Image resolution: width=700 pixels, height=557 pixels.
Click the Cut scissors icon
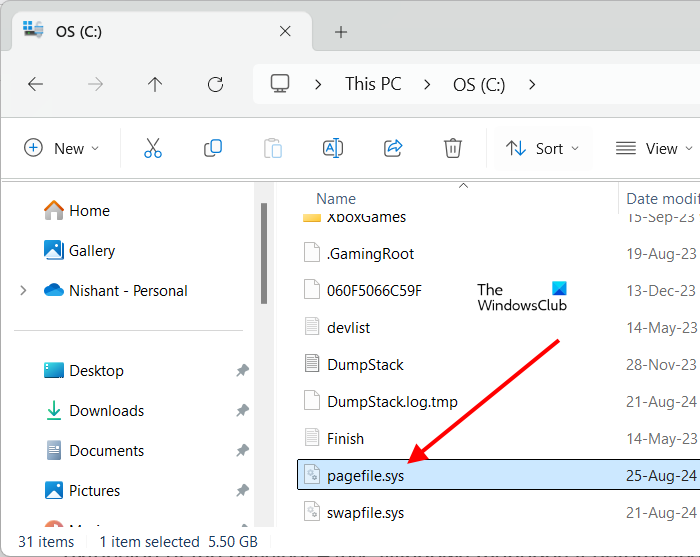(153, 148)
